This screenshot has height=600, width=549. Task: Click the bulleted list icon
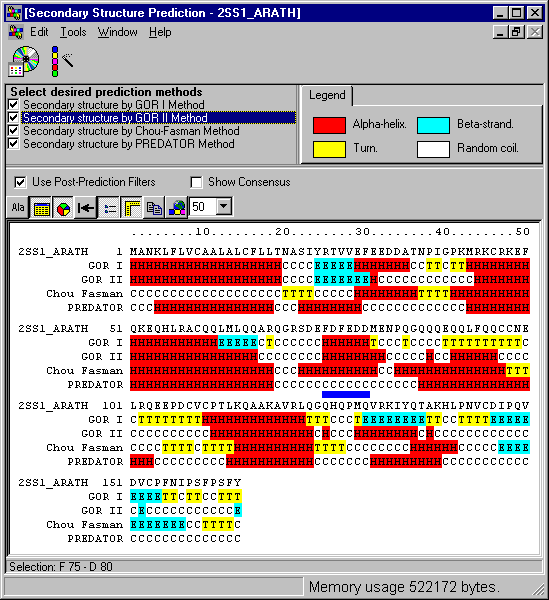[x=109, y=208]
